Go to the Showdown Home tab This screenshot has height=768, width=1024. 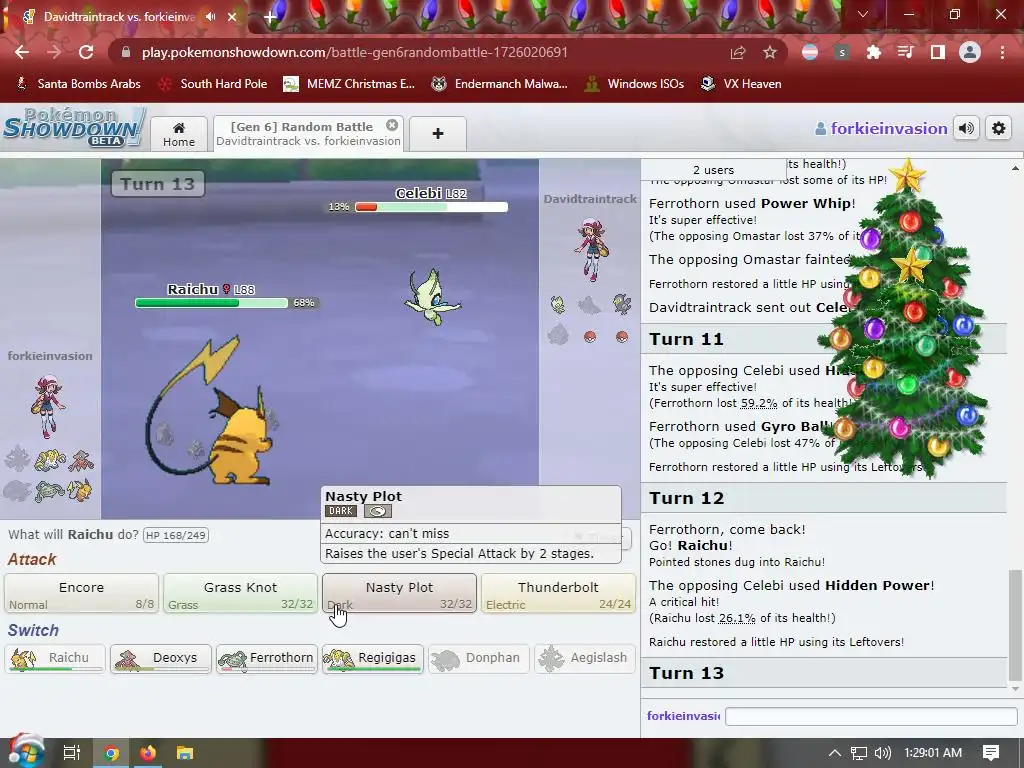[179, 134]
